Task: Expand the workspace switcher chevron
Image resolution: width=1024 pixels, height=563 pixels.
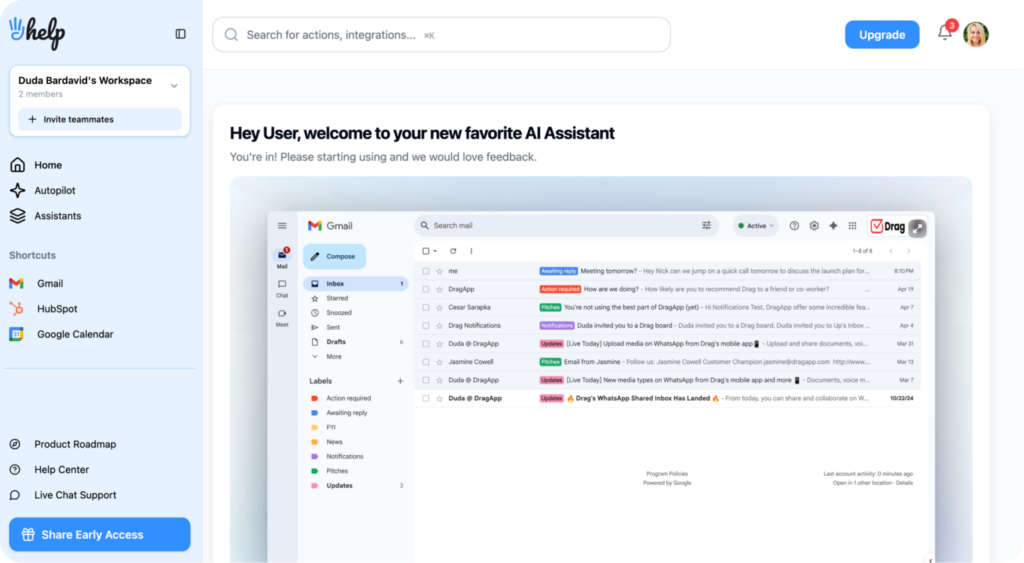Action: click(174, 86)
